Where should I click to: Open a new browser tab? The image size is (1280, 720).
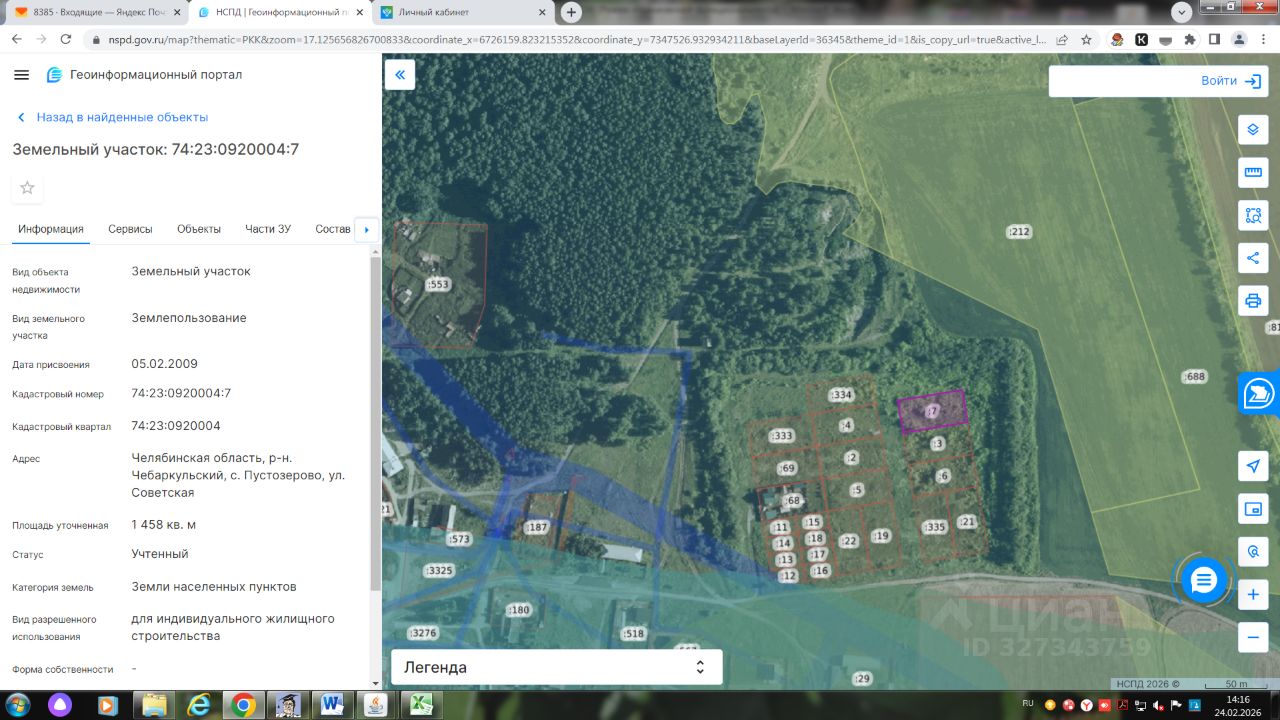pyautogui.click(x=571, y=12)
